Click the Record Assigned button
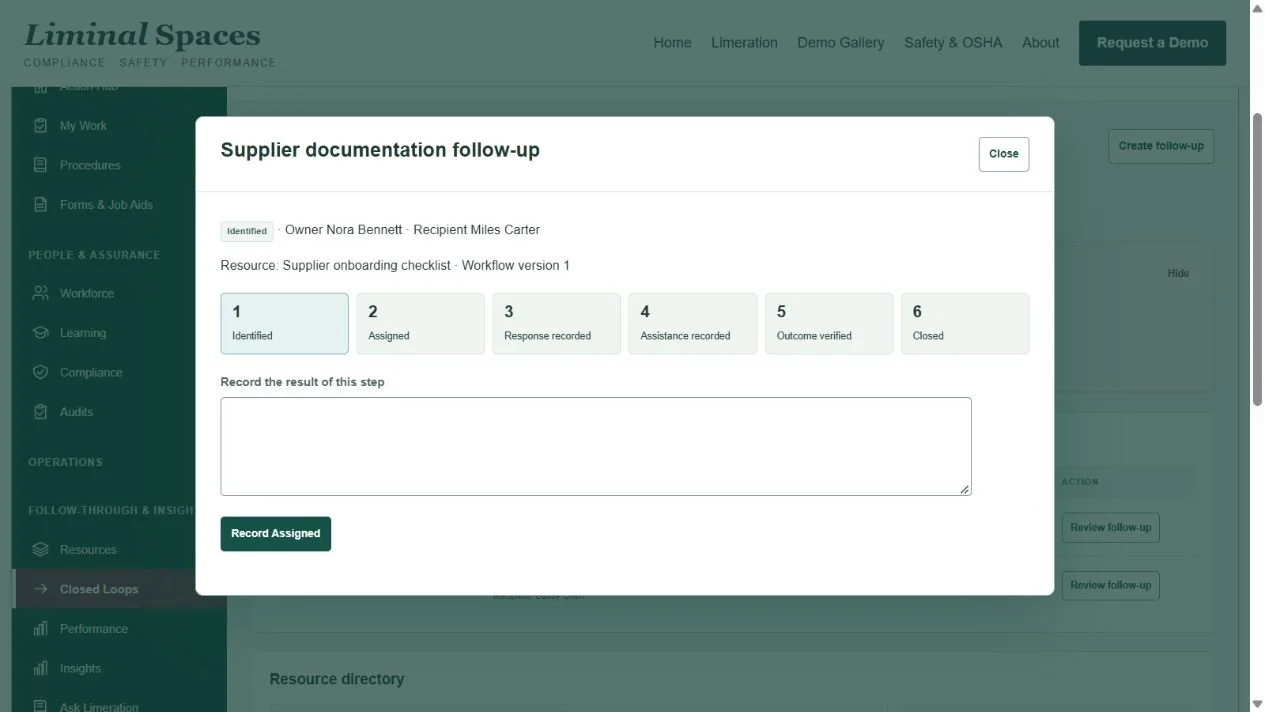The image size is (1265, 712). (x=276, y=534)
